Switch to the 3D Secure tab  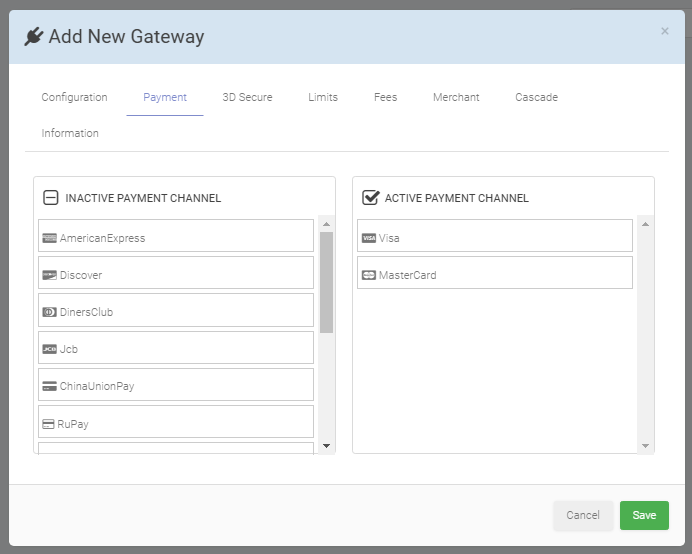click(247, 97)
